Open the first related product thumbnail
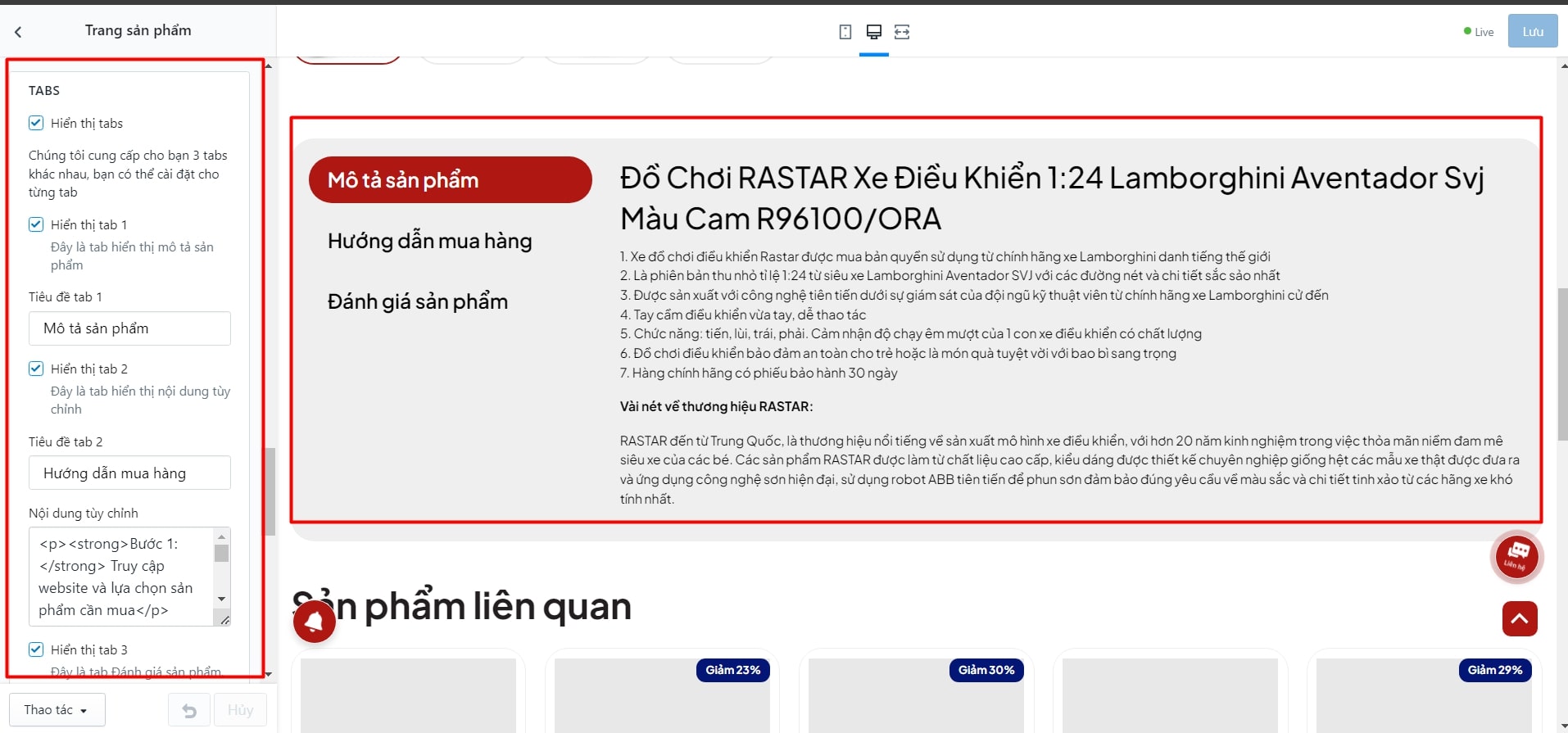 pyautogui.click(x=408, y=695)
